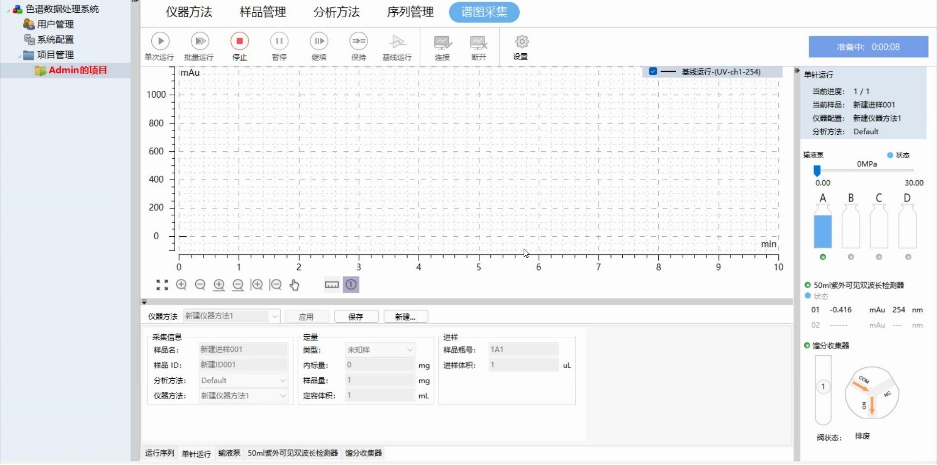The width and height of the screenshot is (937, 465).
Task: Collapse the right status panel
Action: (797, 71)
